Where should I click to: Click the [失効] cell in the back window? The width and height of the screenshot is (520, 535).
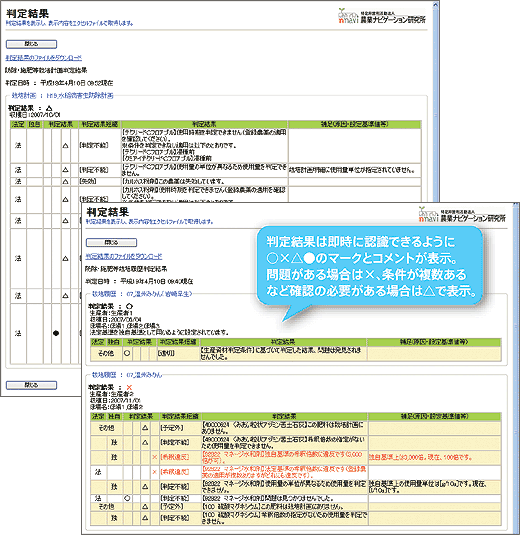(x=100, y=182)
